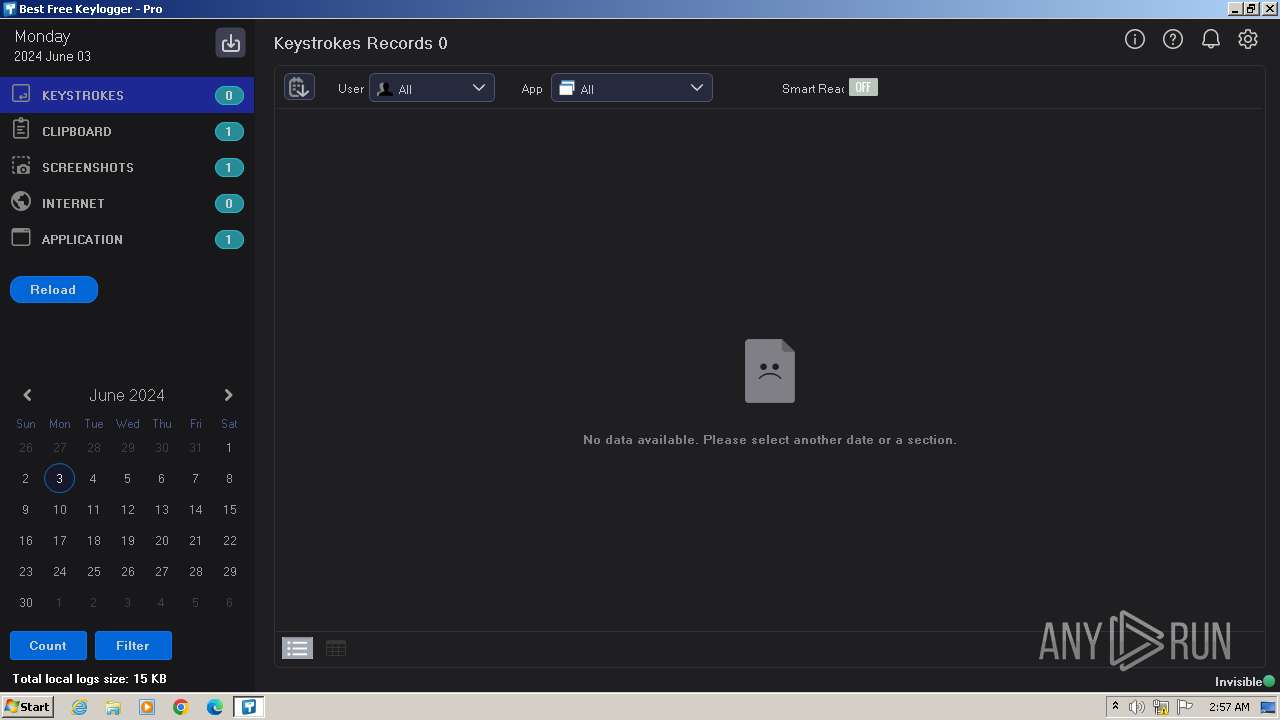Click the Clipboard count badge
This screenshot has height=720, width=1280.
[229, 131]
